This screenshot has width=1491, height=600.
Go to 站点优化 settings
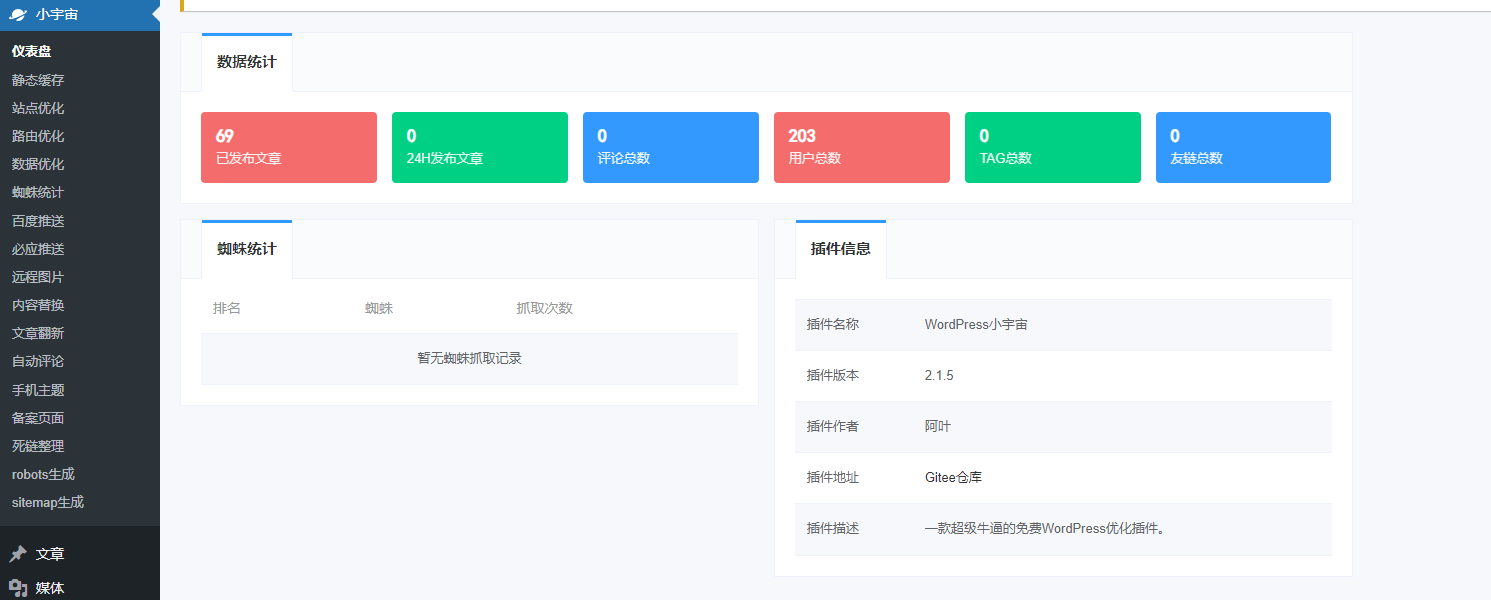[38, 108]
